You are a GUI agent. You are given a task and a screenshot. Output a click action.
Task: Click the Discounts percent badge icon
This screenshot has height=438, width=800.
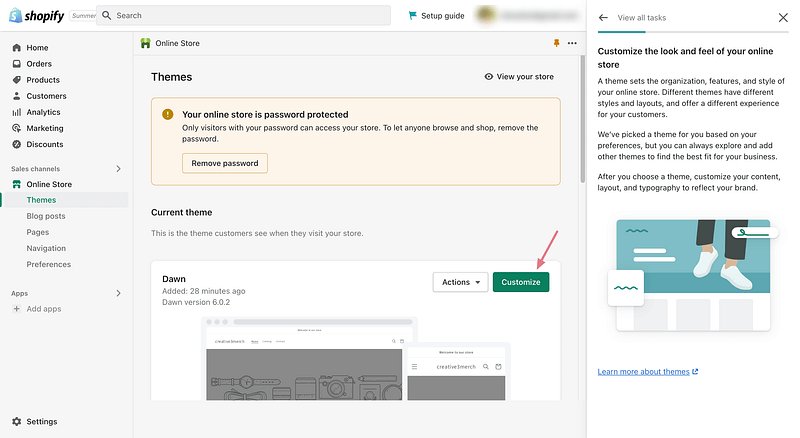(17, 144)
